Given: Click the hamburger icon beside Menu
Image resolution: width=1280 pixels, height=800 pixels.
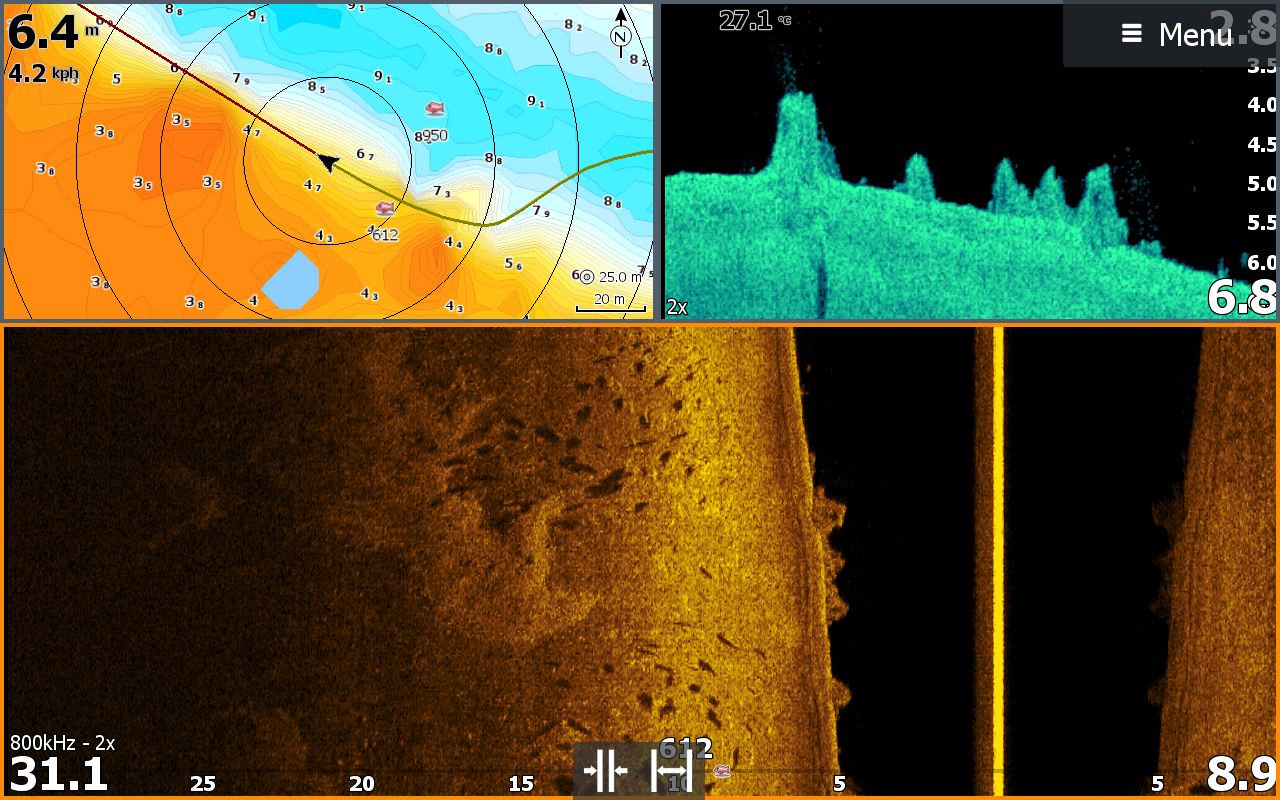Looking at the screenshot, I should 1131,34.
